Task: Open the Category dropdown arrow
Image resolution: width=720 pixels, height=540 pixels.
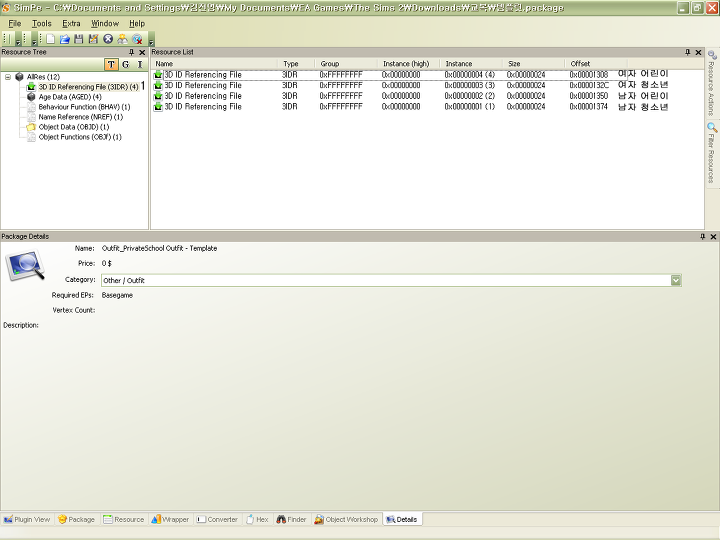Action: [676, 280]
